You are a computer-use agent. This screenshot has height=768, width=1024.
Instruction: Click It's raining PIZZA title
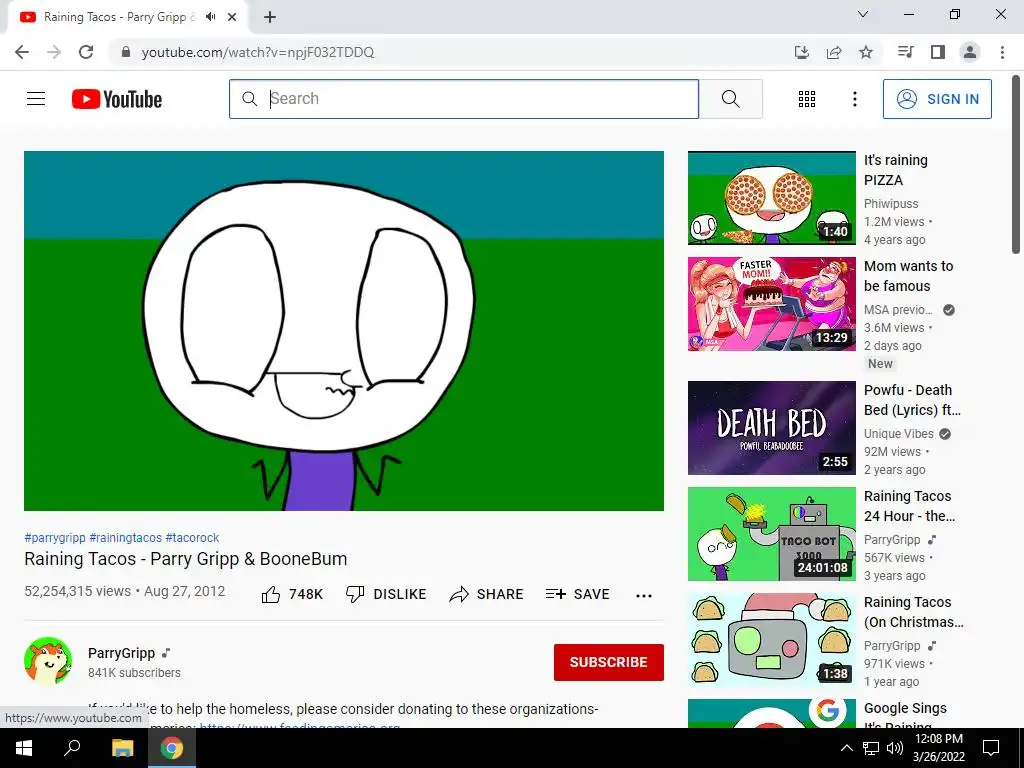pos(895,170)
